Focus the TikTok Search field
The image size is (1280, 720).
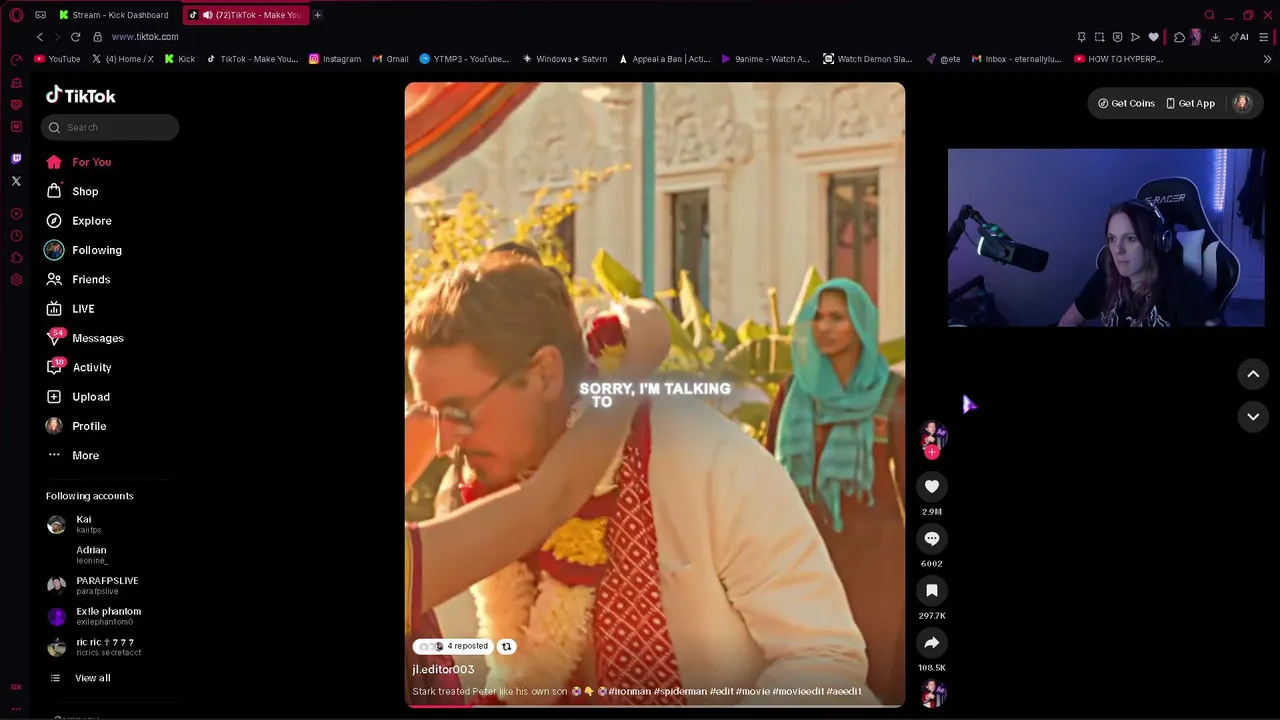(110, 127)
